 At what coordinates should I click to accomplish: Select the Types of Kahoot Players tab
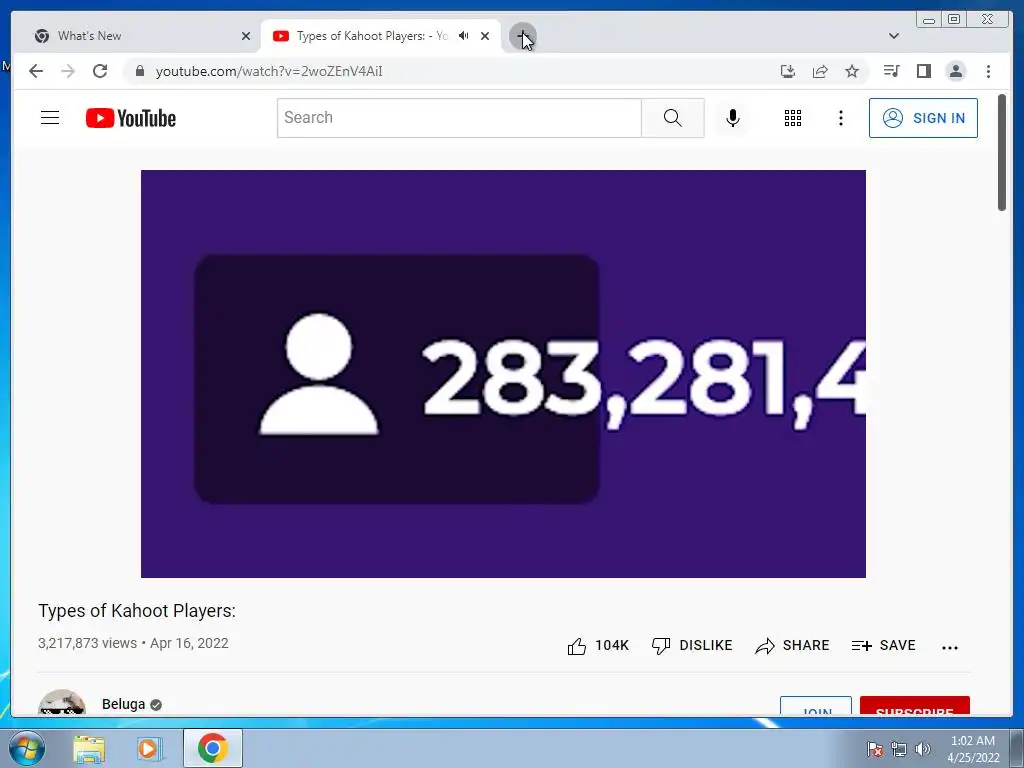[x=381, y=36]
